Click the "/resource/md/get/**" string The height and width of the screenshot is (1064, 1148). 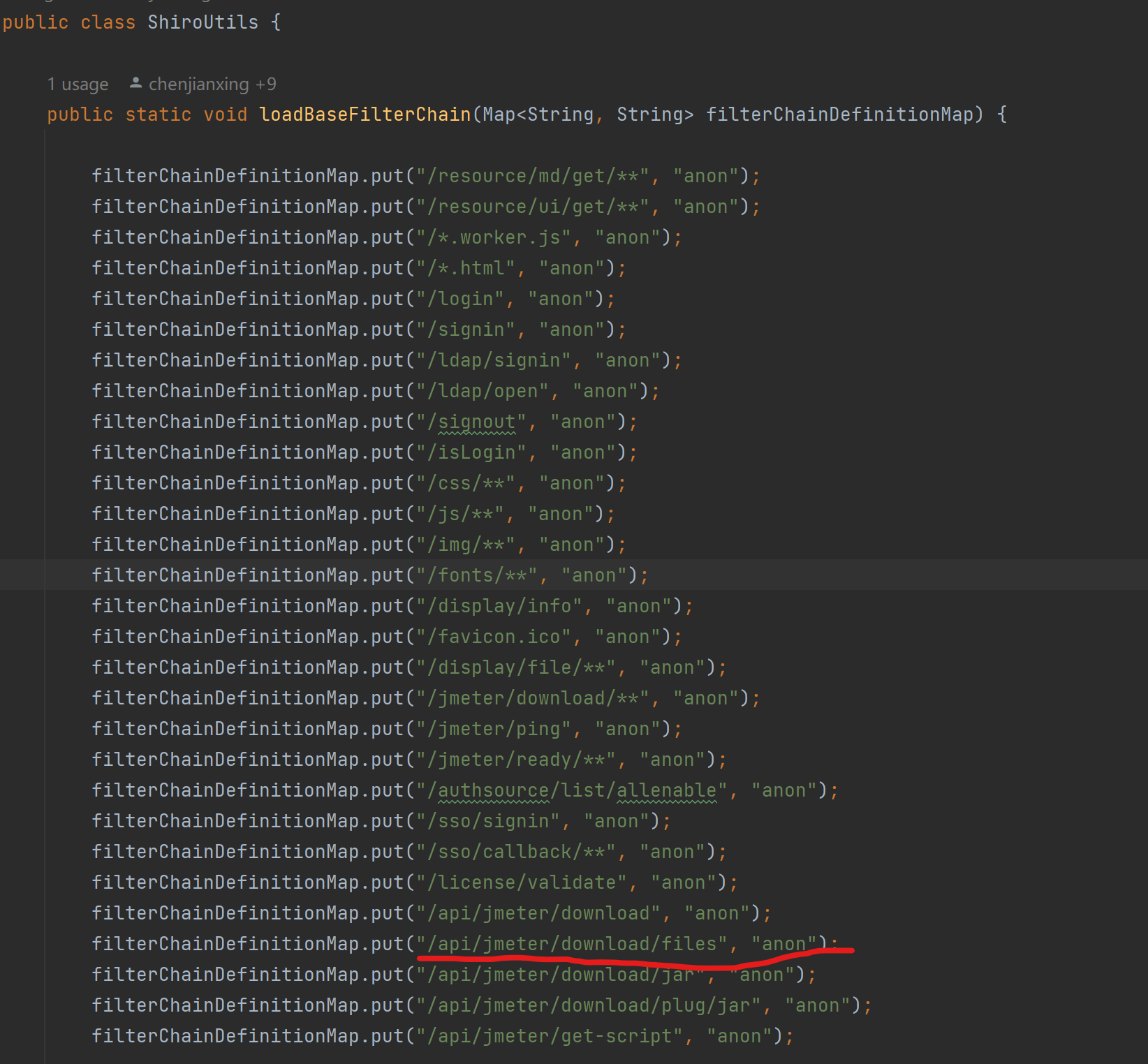[x=533, y=176]
